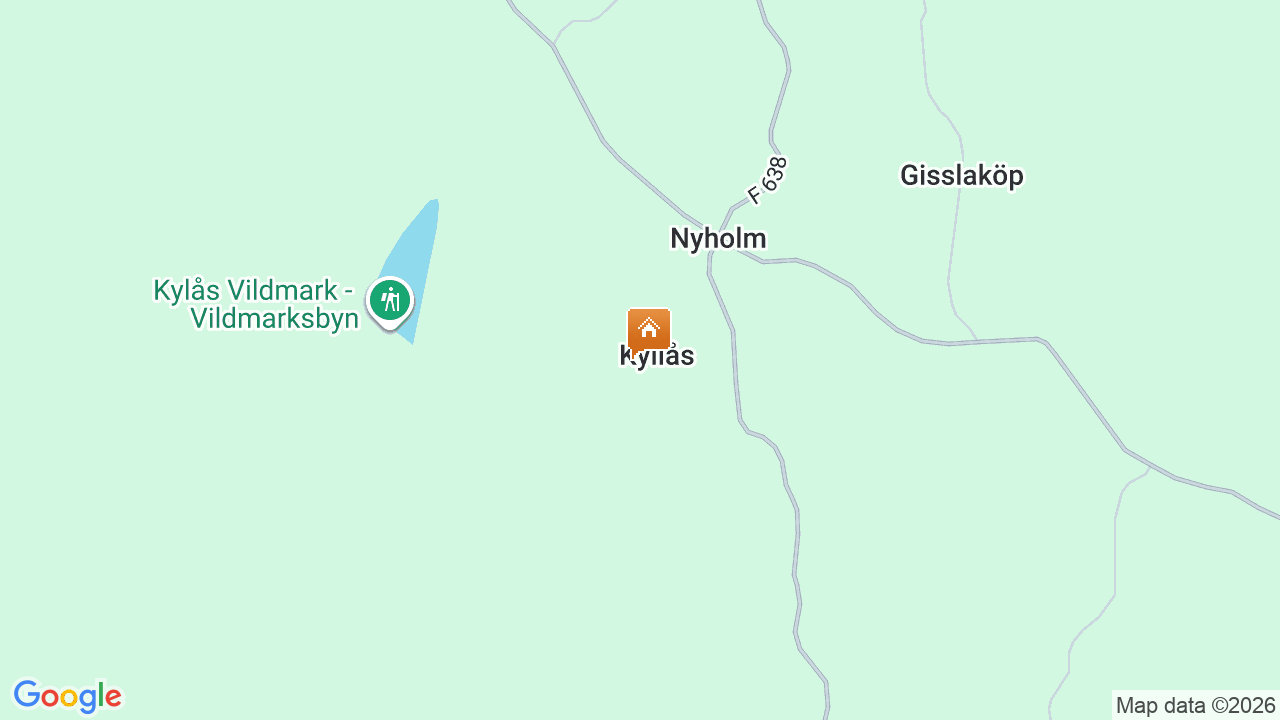Select the Nyholm village label
The width and height of the screenshot is (1280, 720).
[x=718, y=238]
